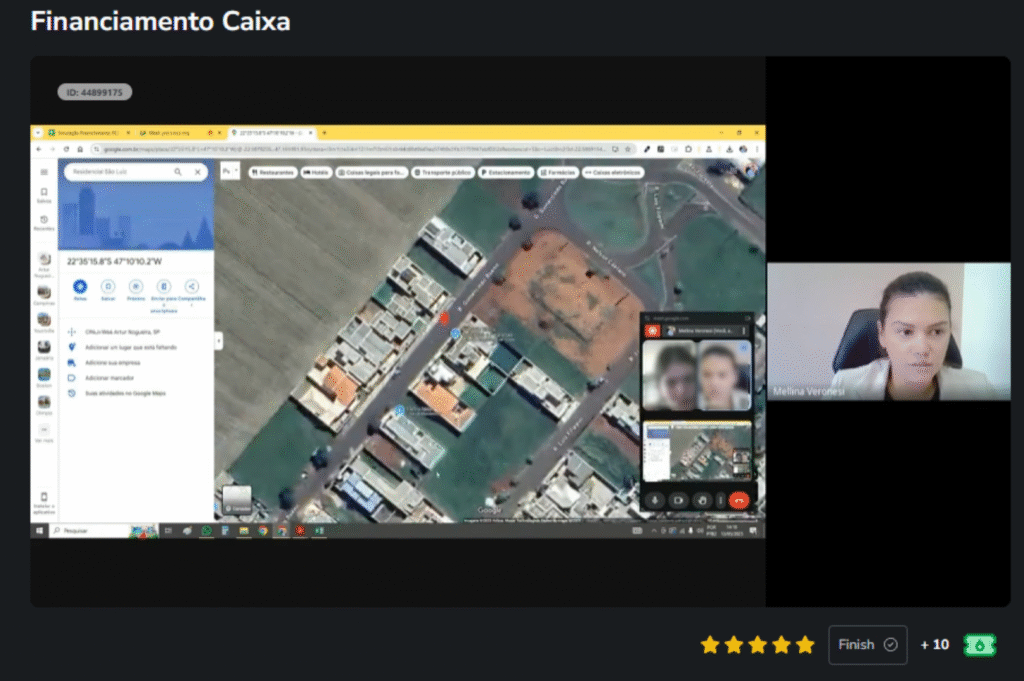1024x681 pixels.
Task: Open the Chrome three-dot menu
Action: click(756, 149)
